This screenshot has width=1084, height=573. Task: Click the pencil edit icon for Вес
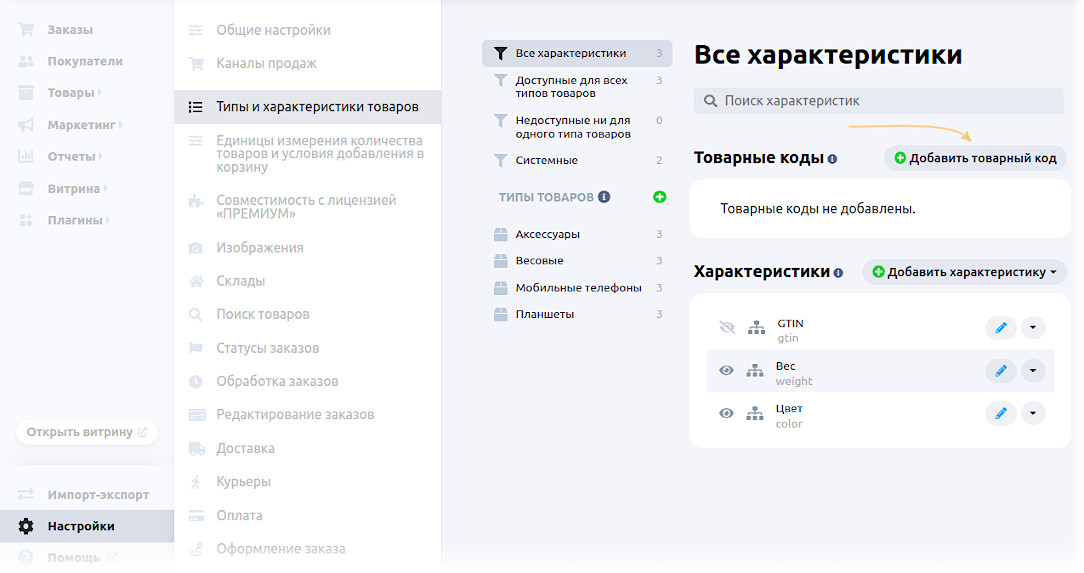pos(1000,371)
